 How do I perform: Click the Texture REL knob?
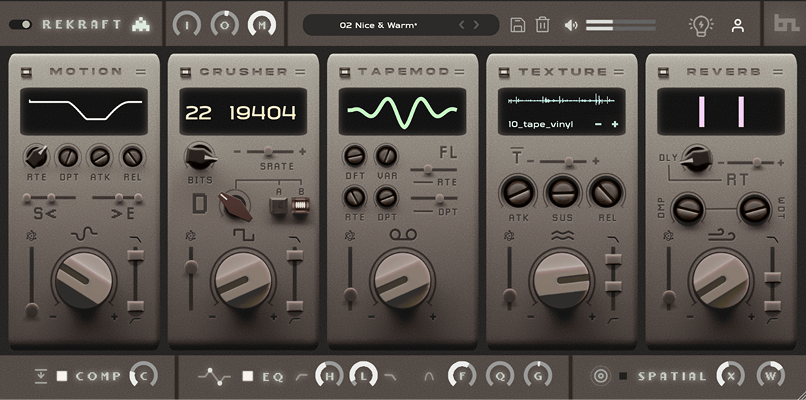pyautogui.click(x=606, y=193)
